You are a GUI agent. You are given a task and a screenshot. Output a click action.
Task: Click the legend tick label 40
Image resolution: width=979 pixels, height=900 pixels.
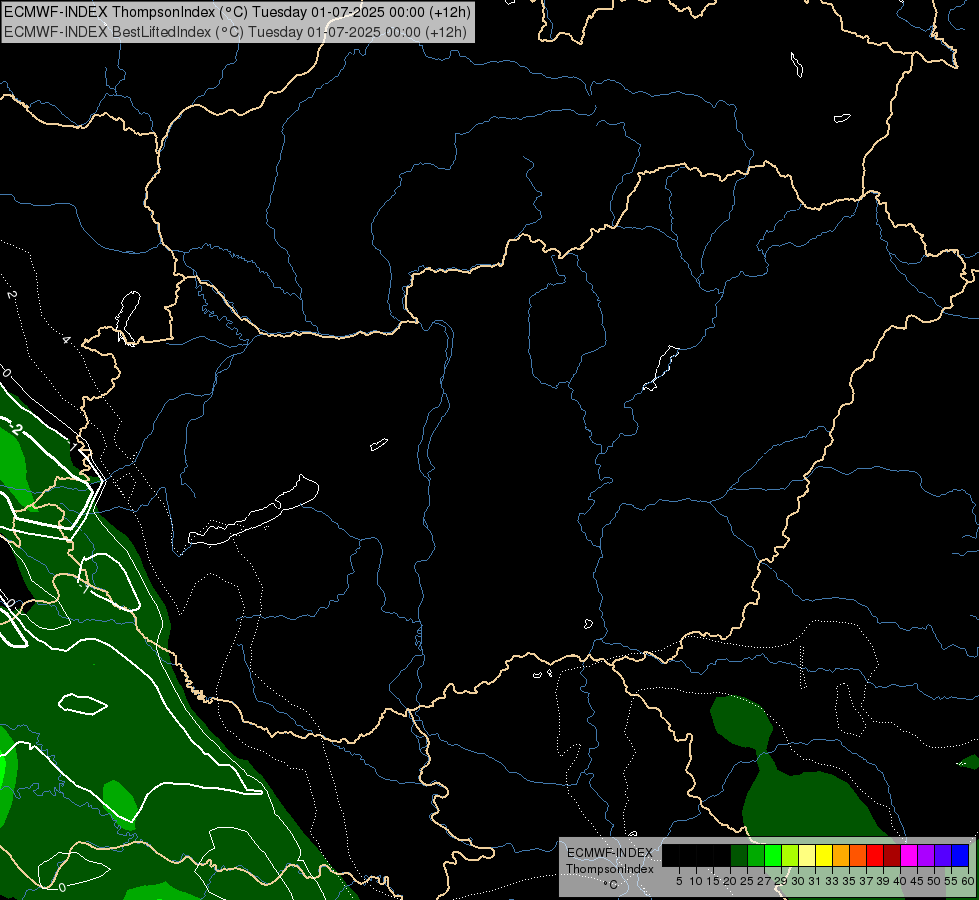point(900,881)
